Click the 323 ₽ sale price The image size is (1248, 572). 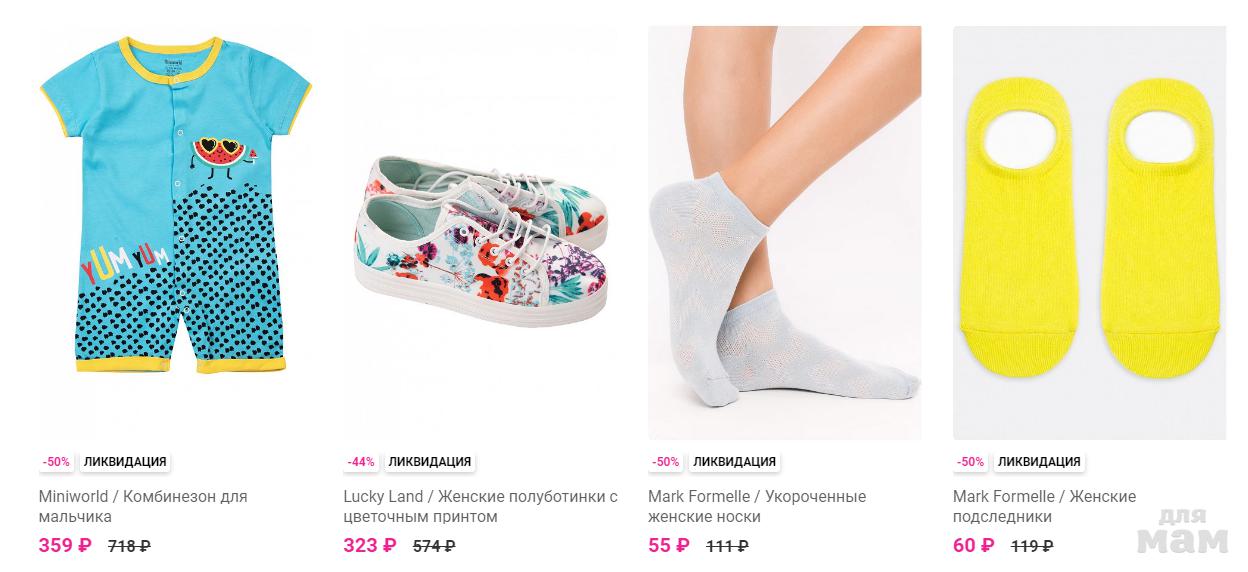[x=370, y=546]
